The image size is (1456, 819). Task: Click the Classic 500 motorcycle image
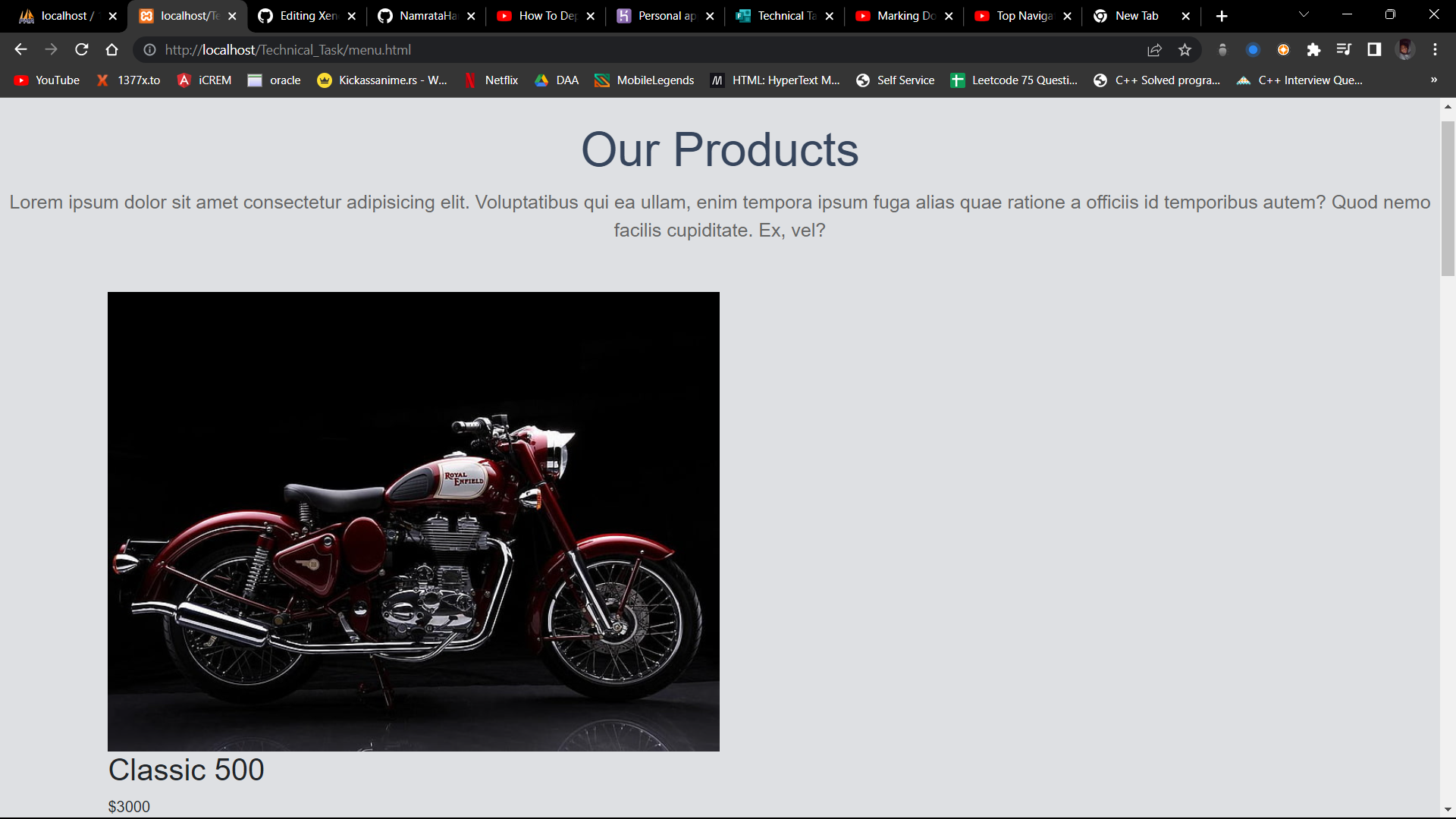tap(413, 521)
